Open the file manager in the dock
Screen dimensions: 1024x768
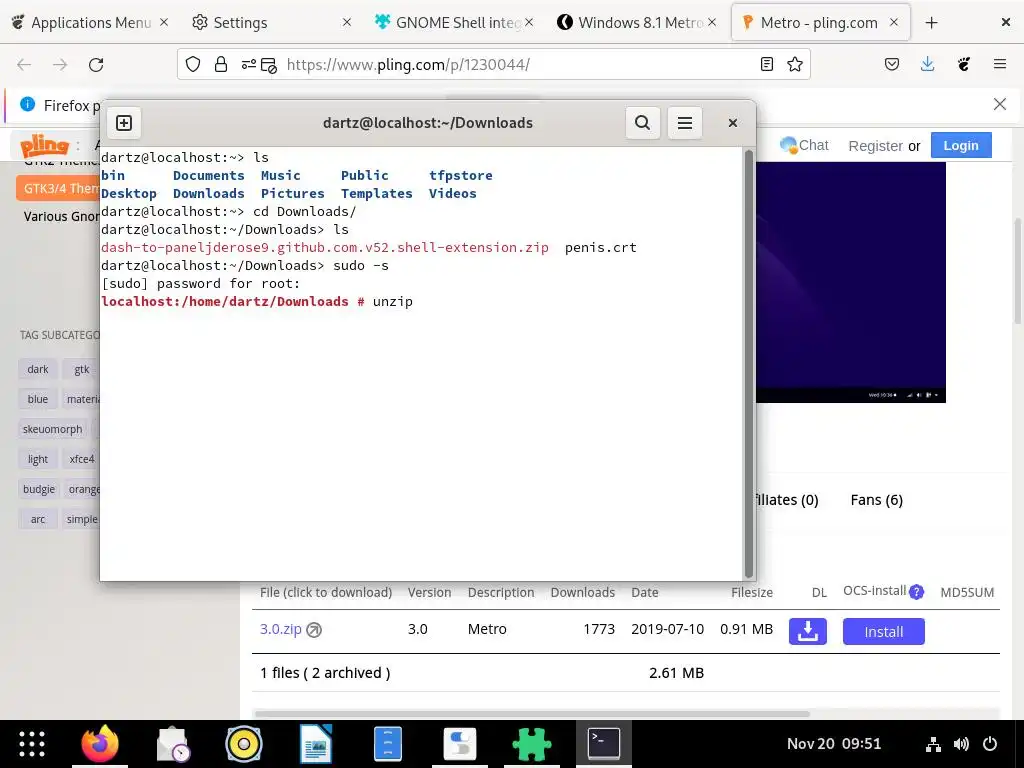point(388,744)
